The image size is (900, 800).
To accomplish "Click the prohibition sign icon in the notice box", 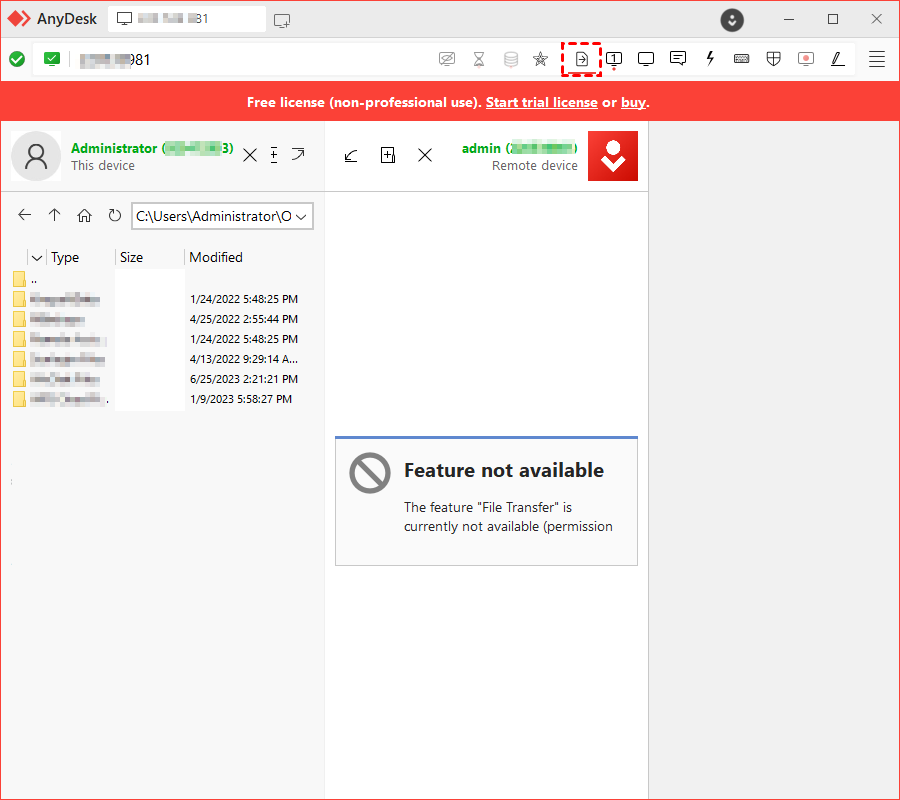I will click(x=370, y=473).
